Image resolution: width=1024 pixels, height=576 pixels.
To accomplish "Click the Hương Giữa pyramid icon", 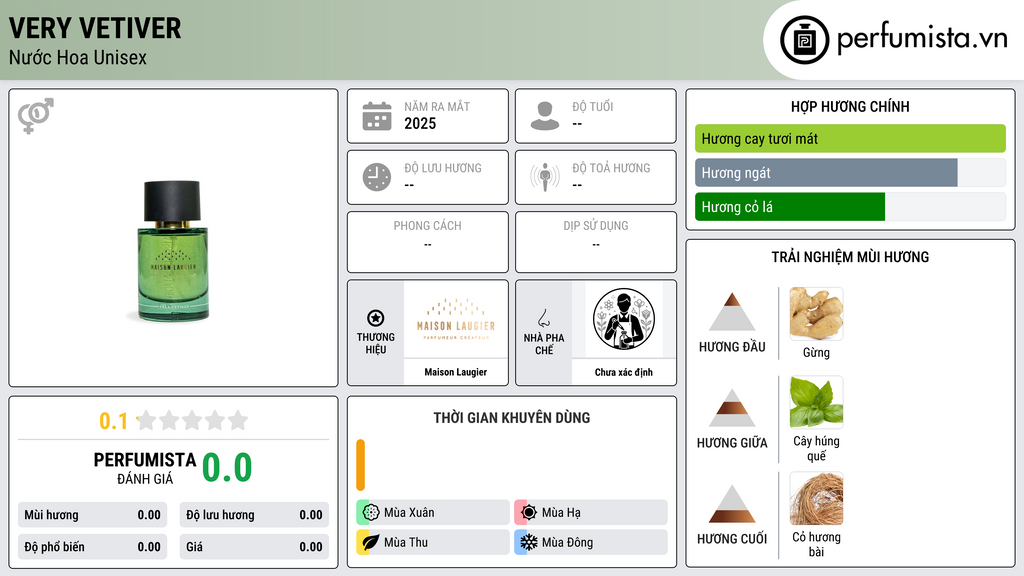I will (x=732, y=408).
